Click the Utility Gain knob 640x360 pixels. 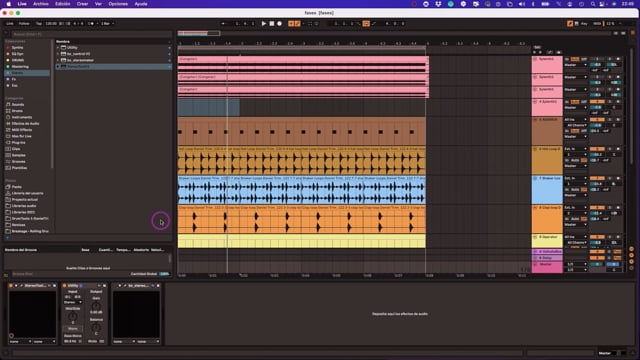pyautogui.click(x=96, y=307)
